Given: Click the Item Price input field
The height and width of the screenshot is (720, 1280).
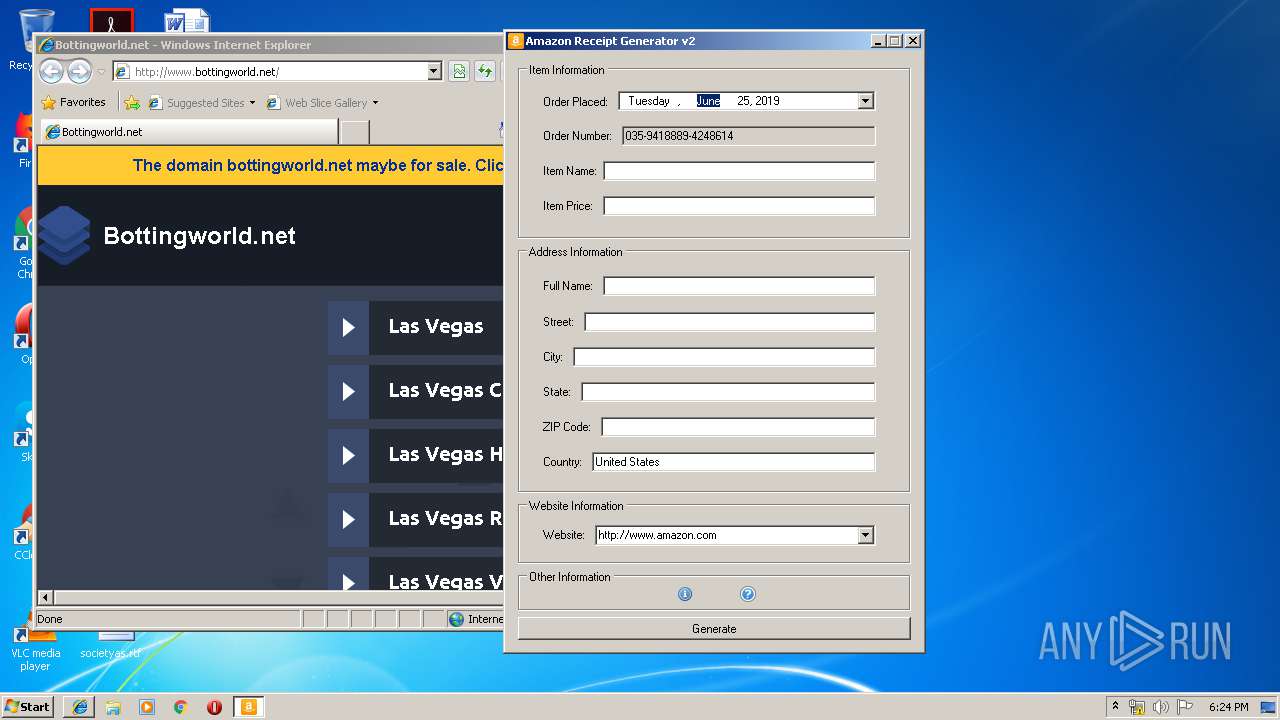Looking at the screenshot, I should (739, 206).
